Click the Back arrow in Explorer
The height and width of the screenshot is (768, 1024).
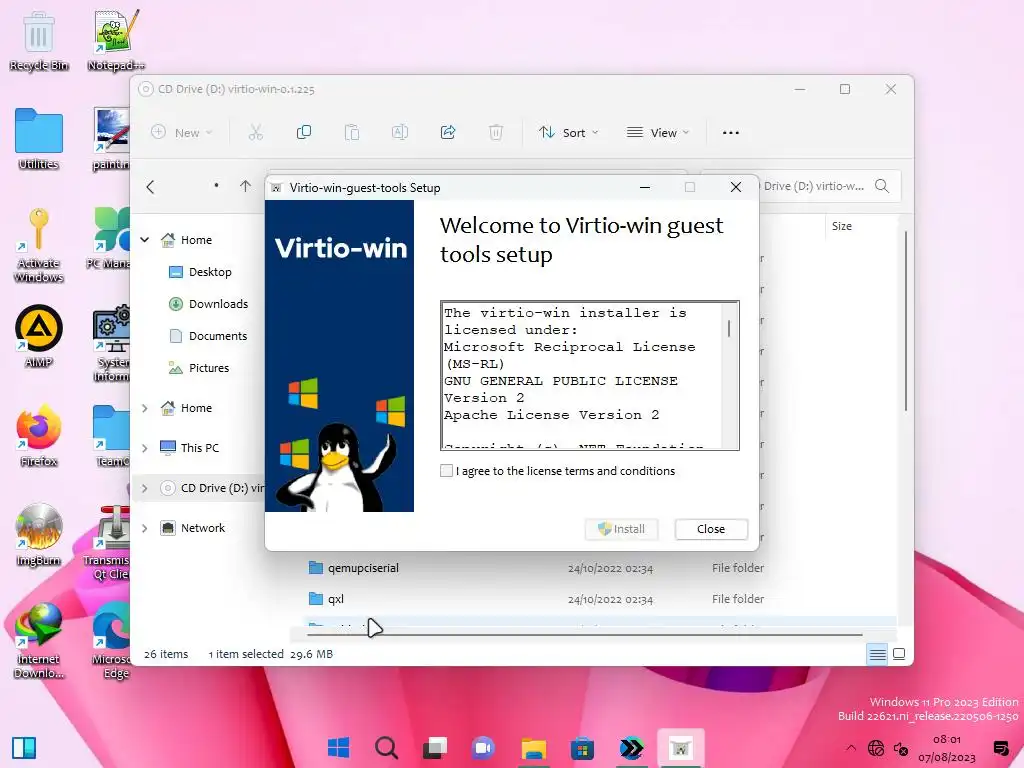coord(150,187)
